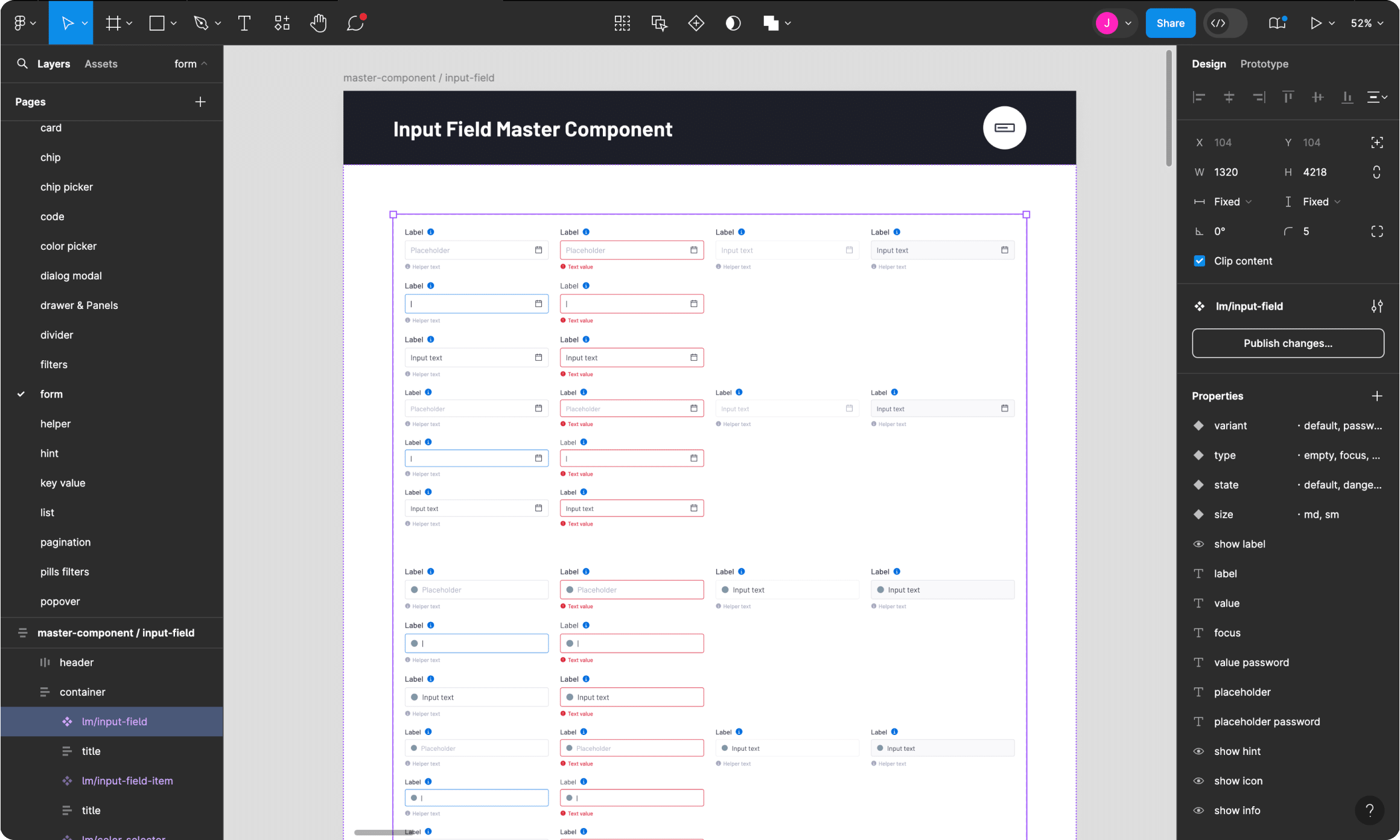Open the library book icon
The height and width of the screenshot is (840, 1400).
(1277, 23)
